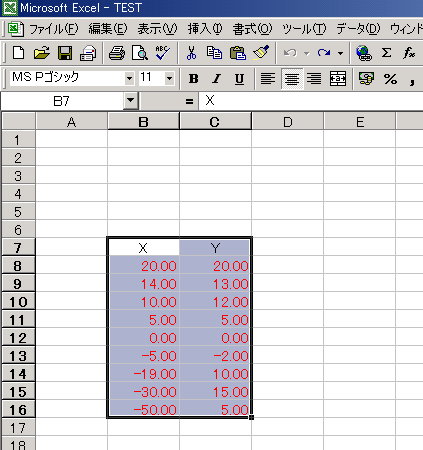Image resolution: width=423 pixels, height=450 pixels.
Task: Open the 挿入(I) menu
Action: pos(205,29)
